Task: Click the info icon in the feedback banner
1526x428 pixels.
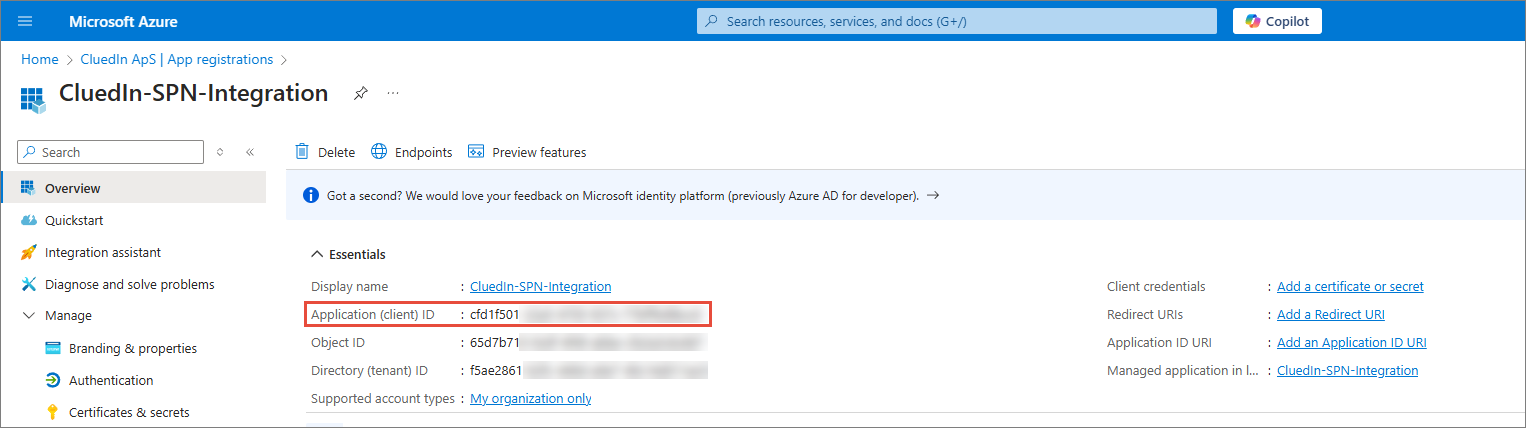Action: click(x=311, y=195)
